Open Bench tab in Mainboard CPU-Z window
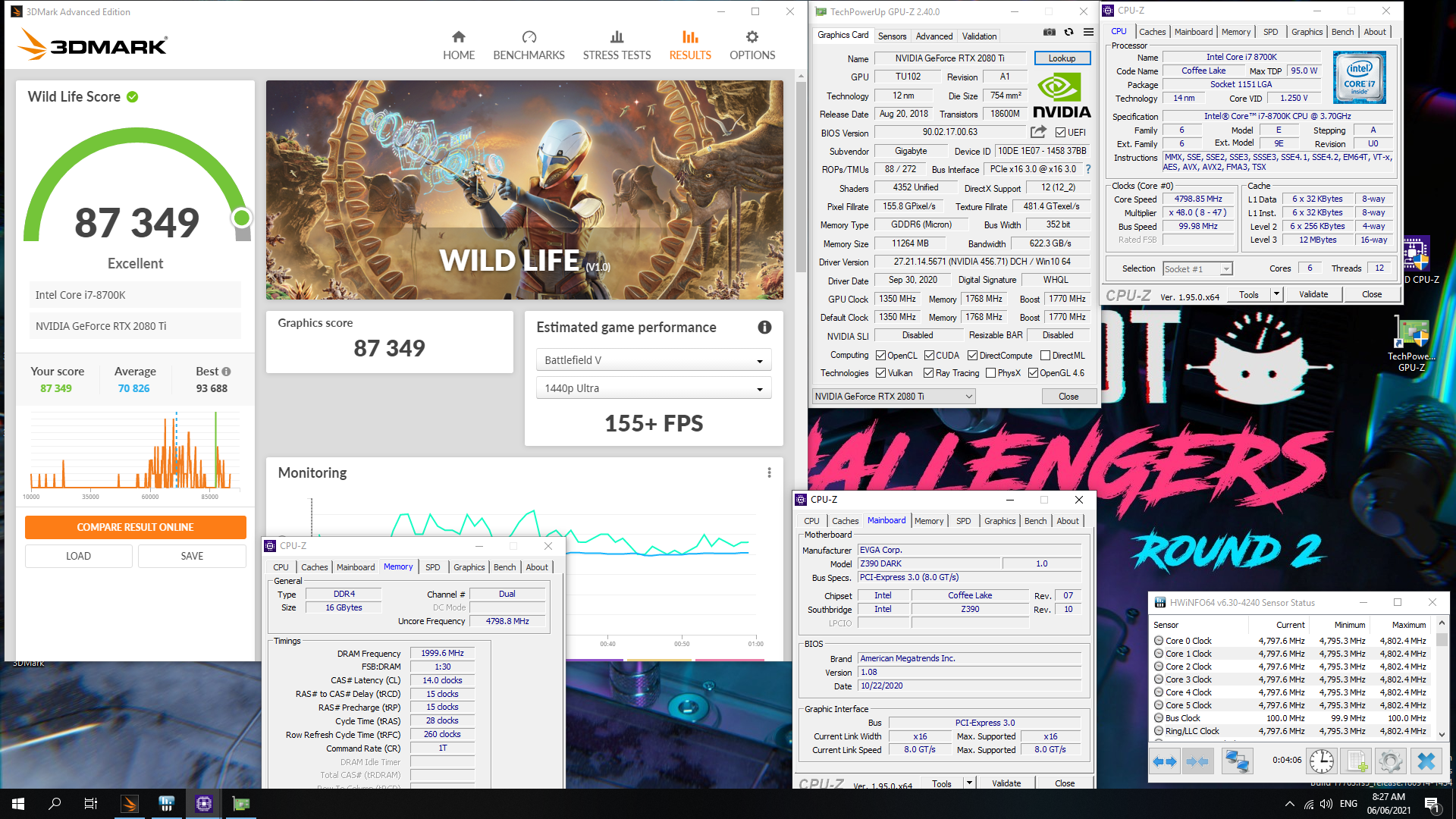Screen dimensions: 1456x819 point(1035,520)
